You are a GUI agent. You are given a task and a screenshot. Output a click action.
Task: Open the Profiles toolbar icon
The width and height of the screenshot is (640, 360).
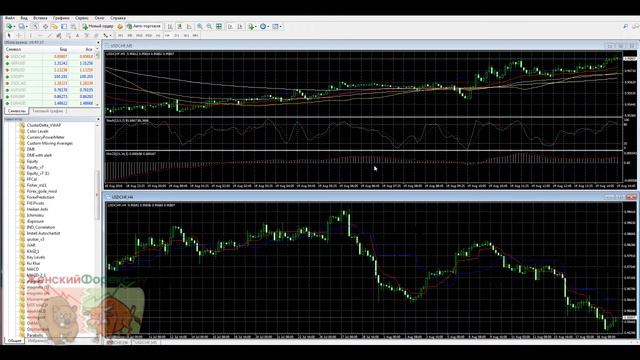[x=22, y=27]
